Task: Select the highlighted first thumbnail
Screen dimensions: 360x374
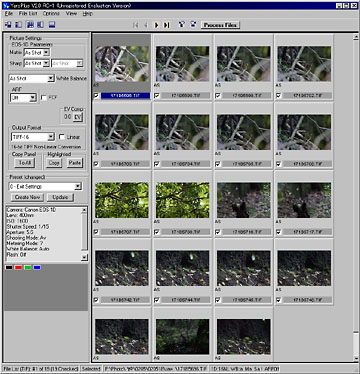Action: (122, 64)
